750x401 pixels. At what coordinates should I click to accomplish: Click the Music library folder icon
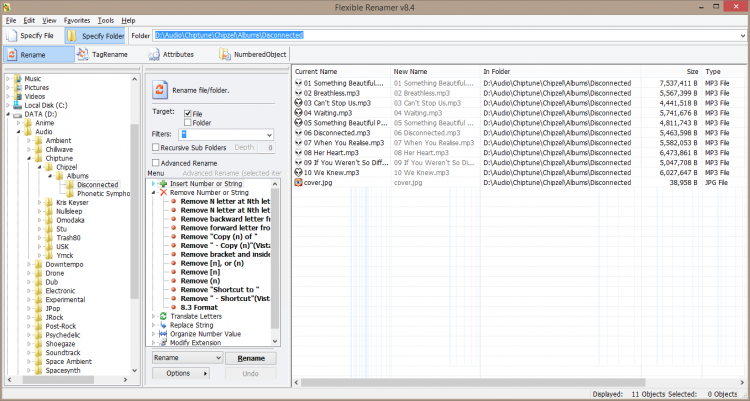[18, 78]
